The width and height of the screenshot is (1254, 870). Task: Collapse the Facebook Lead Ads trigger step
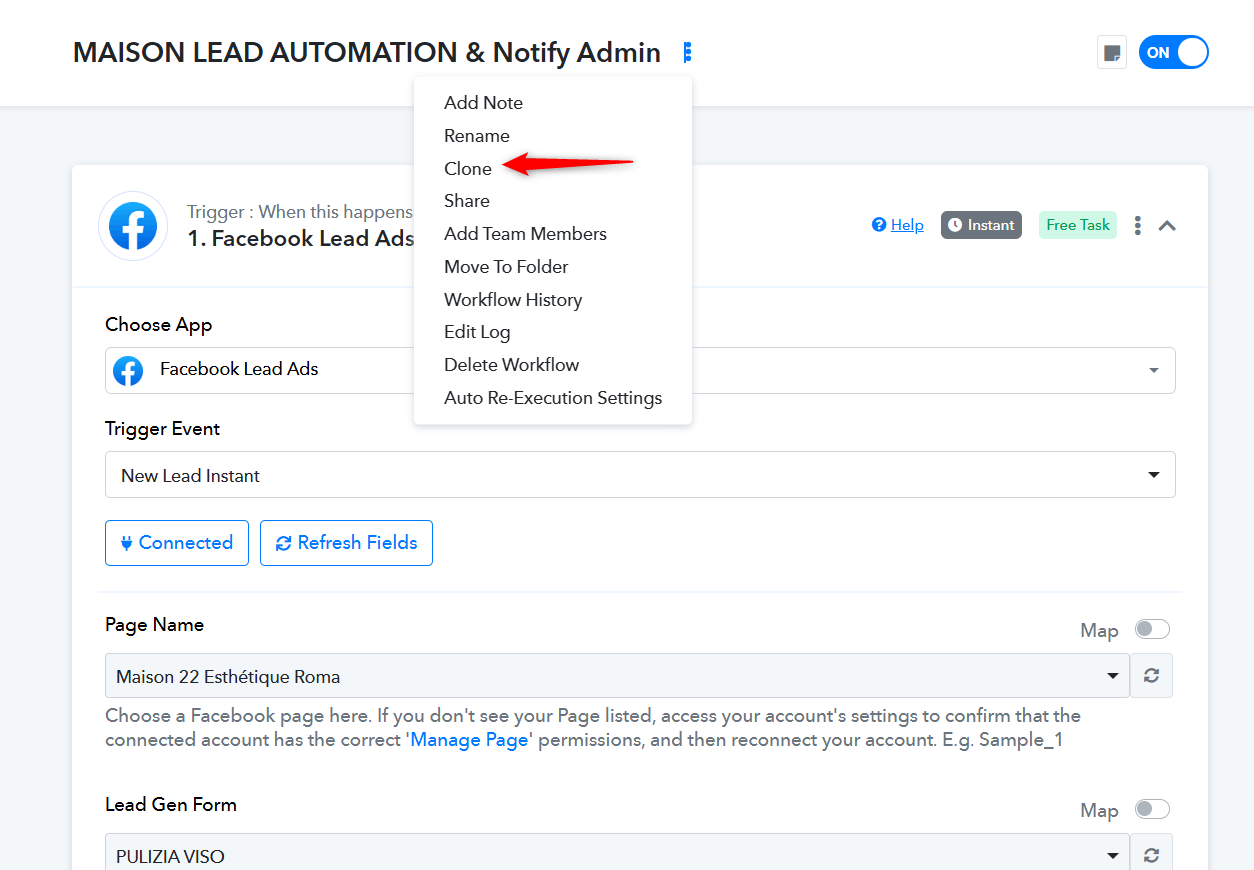point(1167,226)
